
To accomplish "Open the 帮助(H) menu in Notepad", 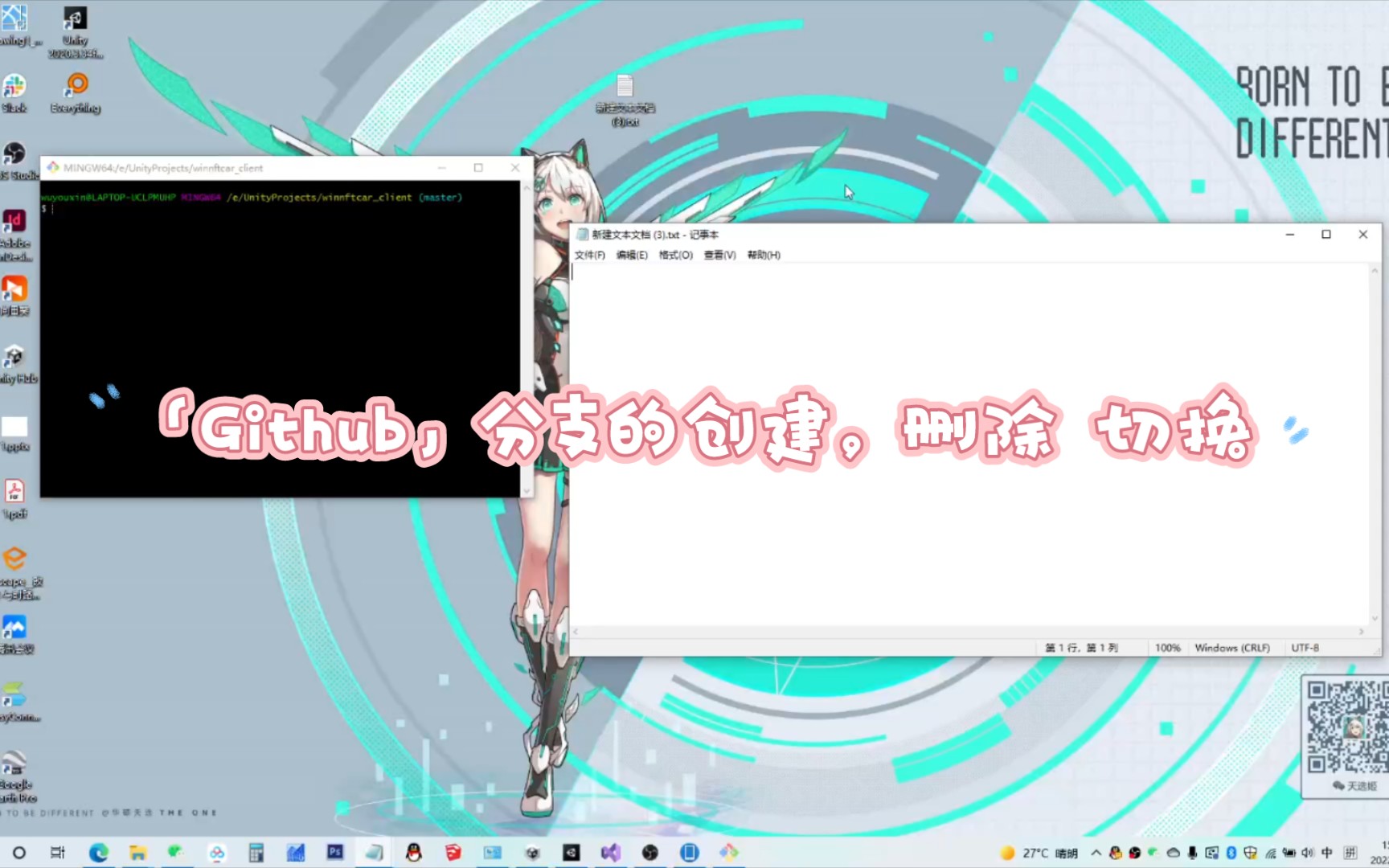I will (764, 255).
